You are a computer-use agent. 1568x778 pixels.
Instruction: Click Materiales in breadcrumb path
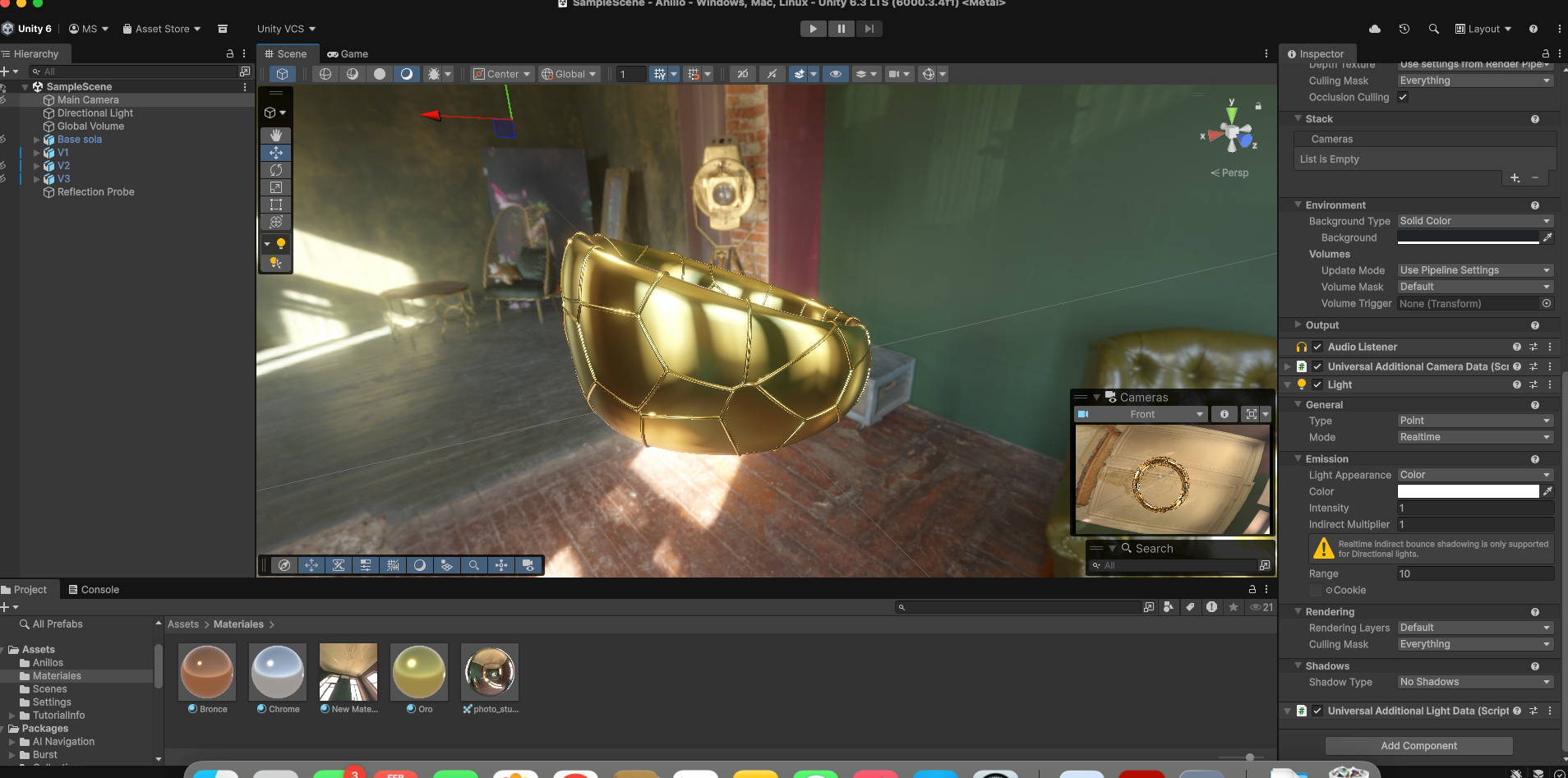pos(238,624)
